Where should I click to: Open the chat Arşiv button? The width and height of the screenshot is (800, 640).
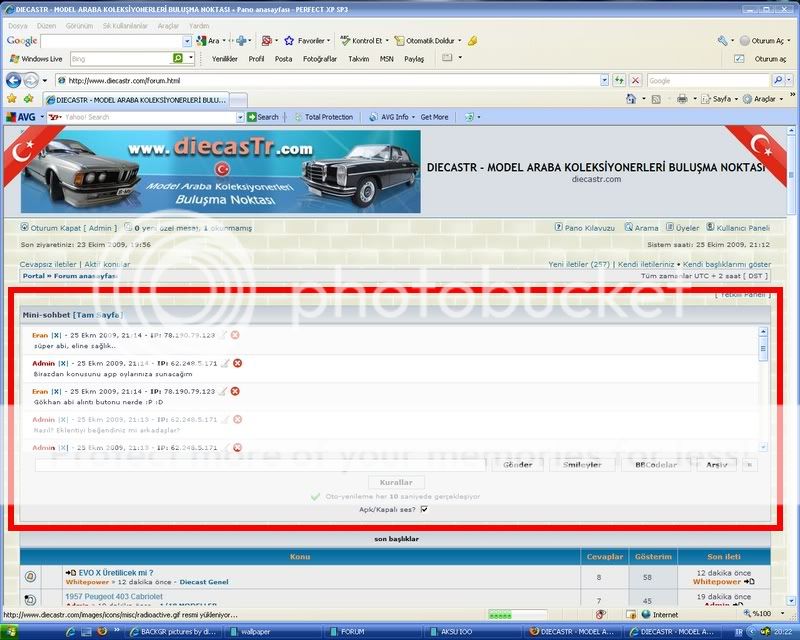point(716,464)
